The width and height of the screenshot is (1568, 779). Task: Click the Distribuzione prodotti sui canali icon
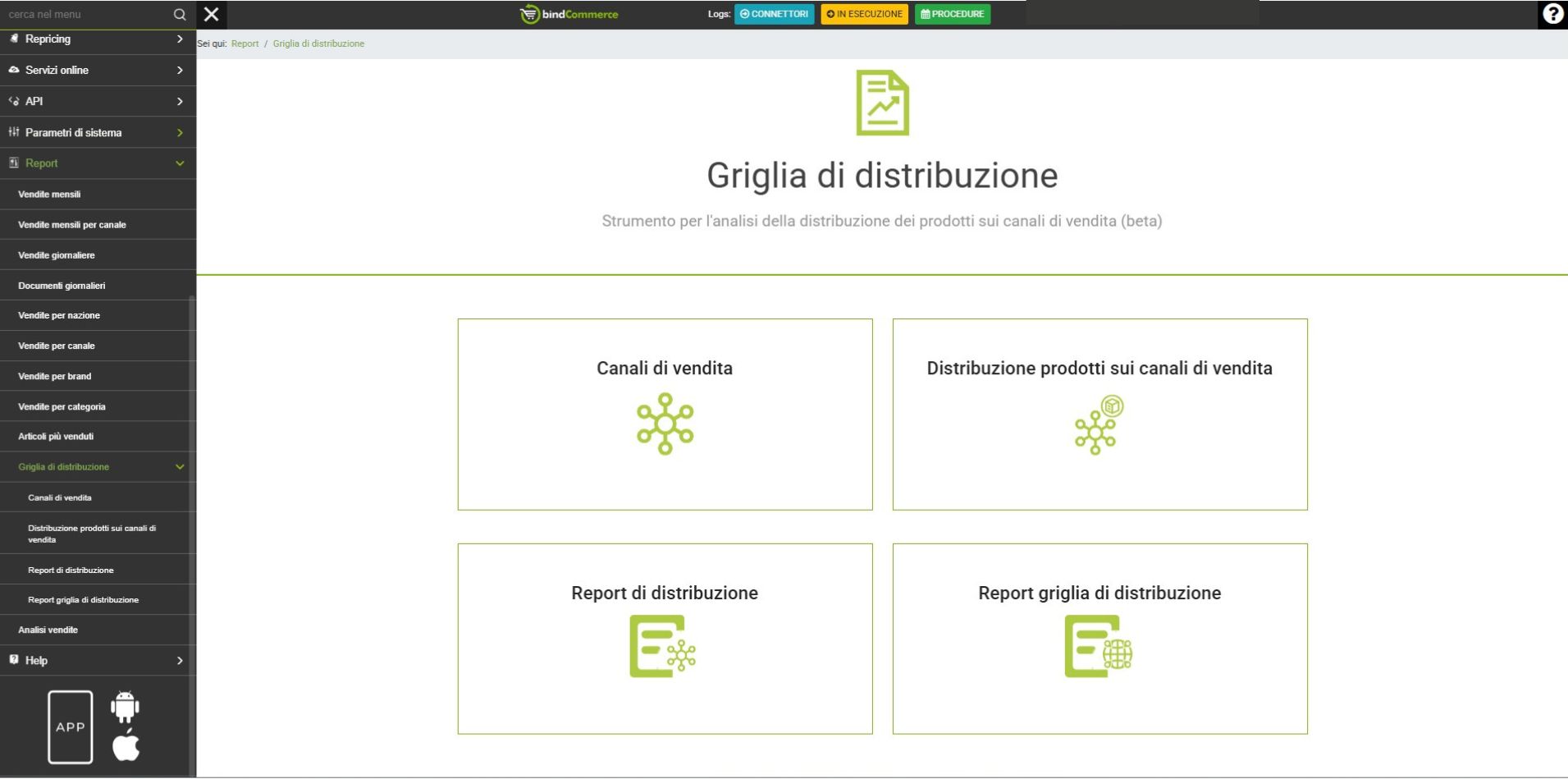click(x=1099, y=425)
